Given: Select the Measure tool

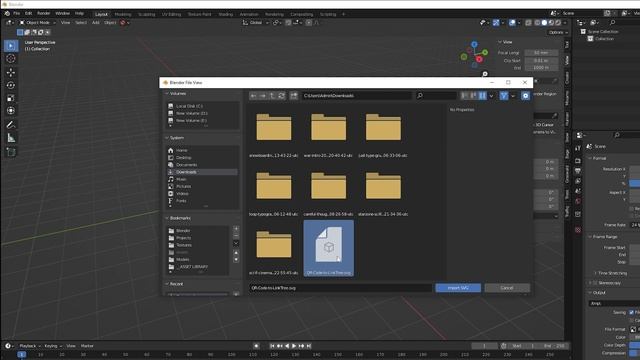Looking at the screenshot, I should coord(11,138).
